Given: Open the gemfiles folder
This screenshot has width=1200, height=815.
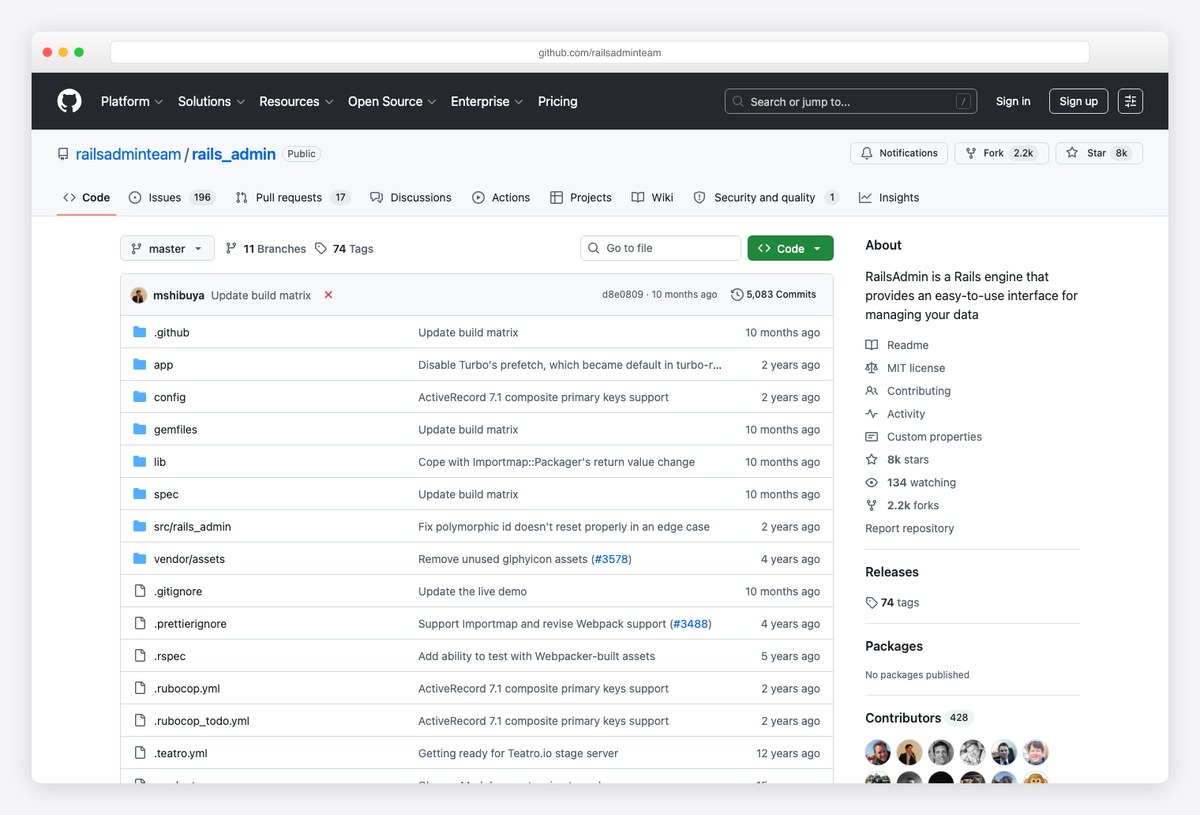Looking at the screenshot, I should 175,430.
